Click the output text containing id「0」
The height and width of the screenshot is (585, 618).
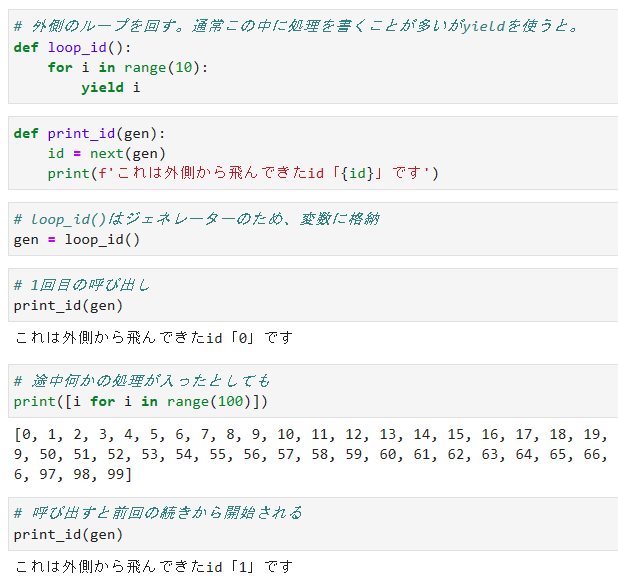[x=154, y=338]
